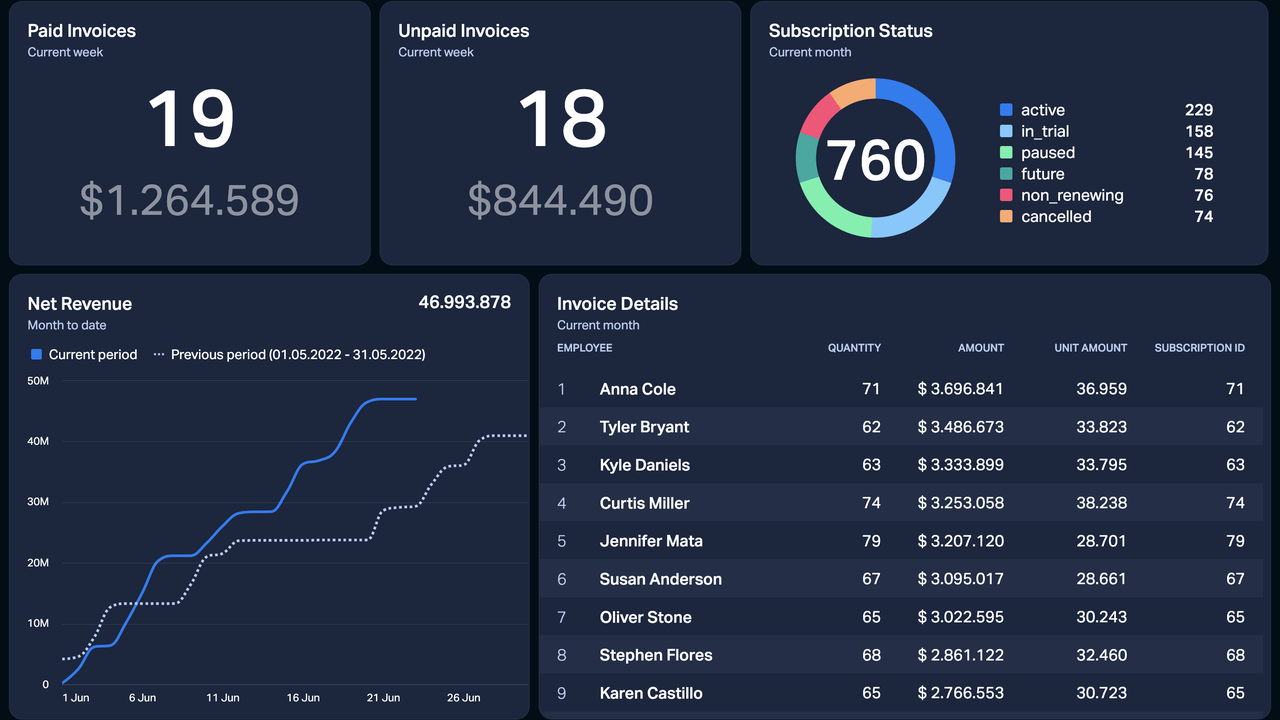Sort table by the AMOUNT column header
Viewport: 1280px width, 720px height.
[x=980, y=348]
